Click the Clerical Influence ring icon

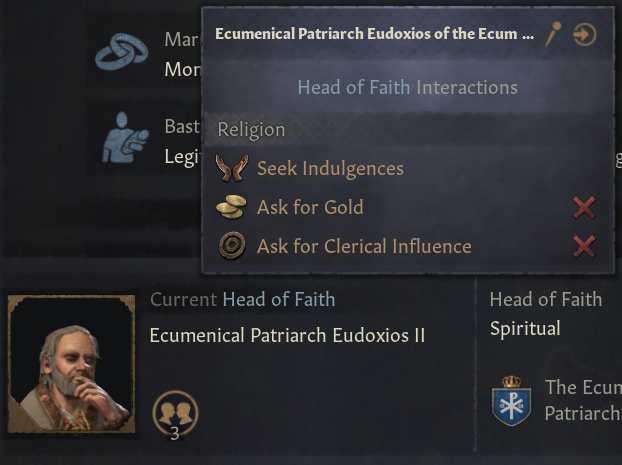232,246
